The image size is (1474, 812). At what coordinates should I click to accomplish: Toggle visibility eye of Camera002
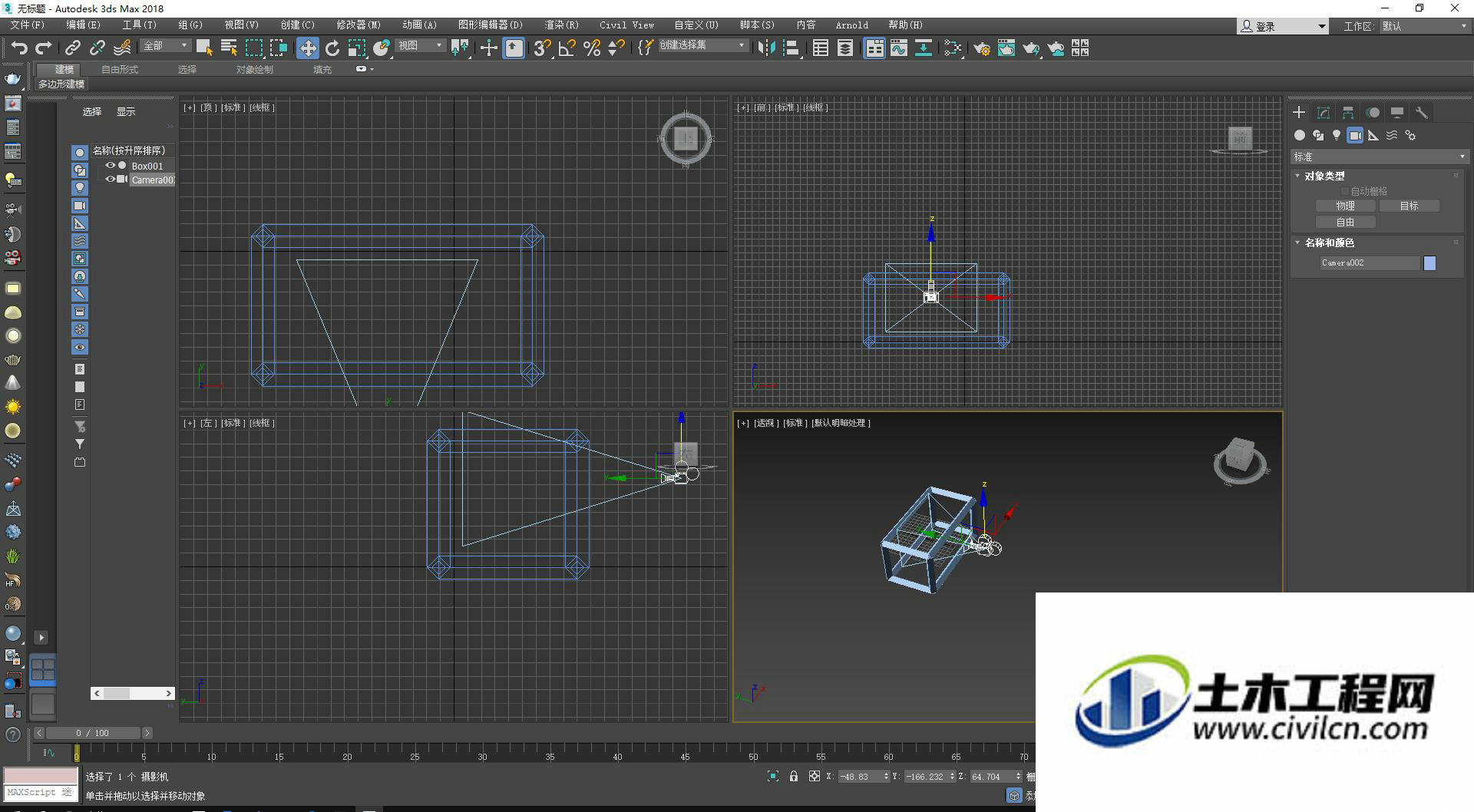(110, 179)
